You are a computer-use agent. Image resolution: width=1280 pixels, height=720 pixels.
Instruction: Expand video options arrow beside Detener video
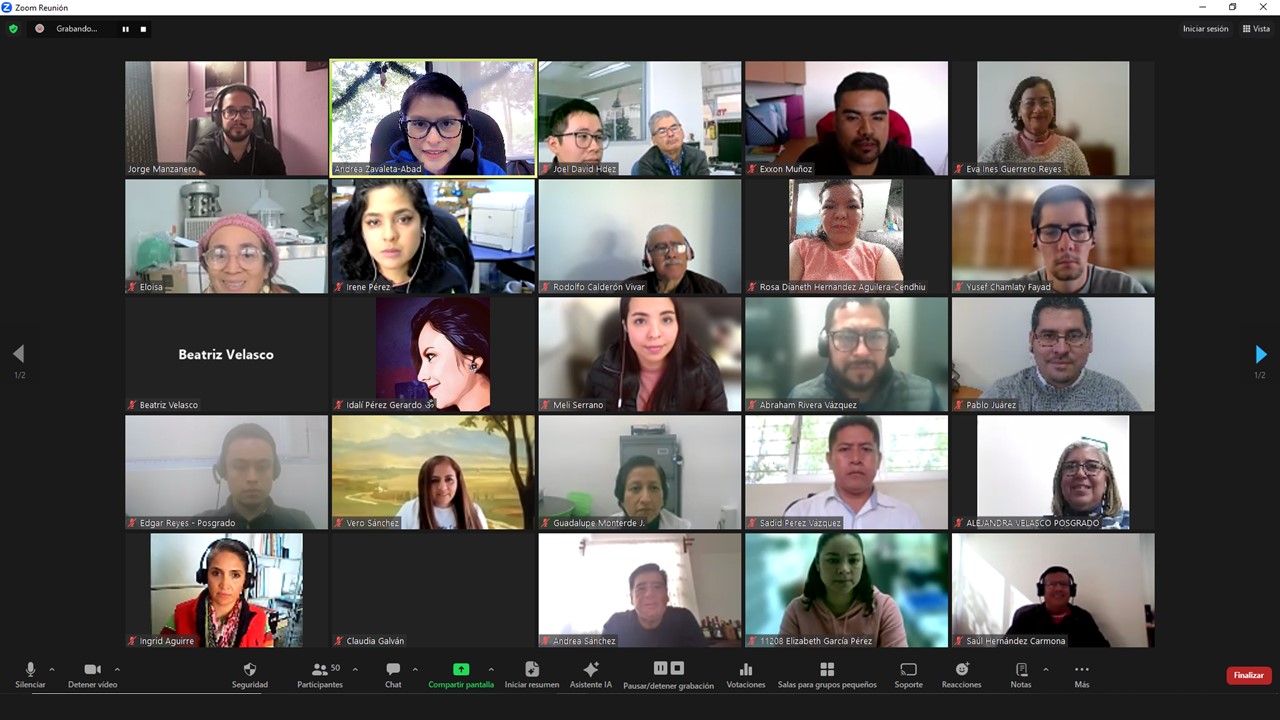coord(117,670)
